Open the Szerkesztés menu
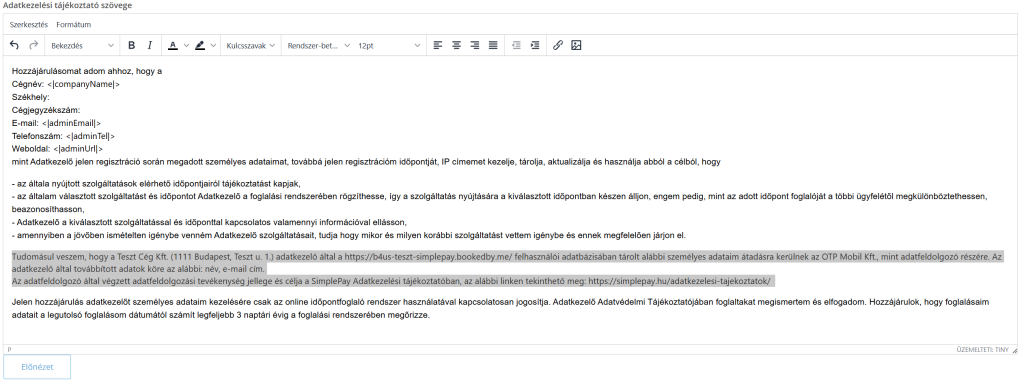Viewport: 1024px width, 384px height. 29,25
